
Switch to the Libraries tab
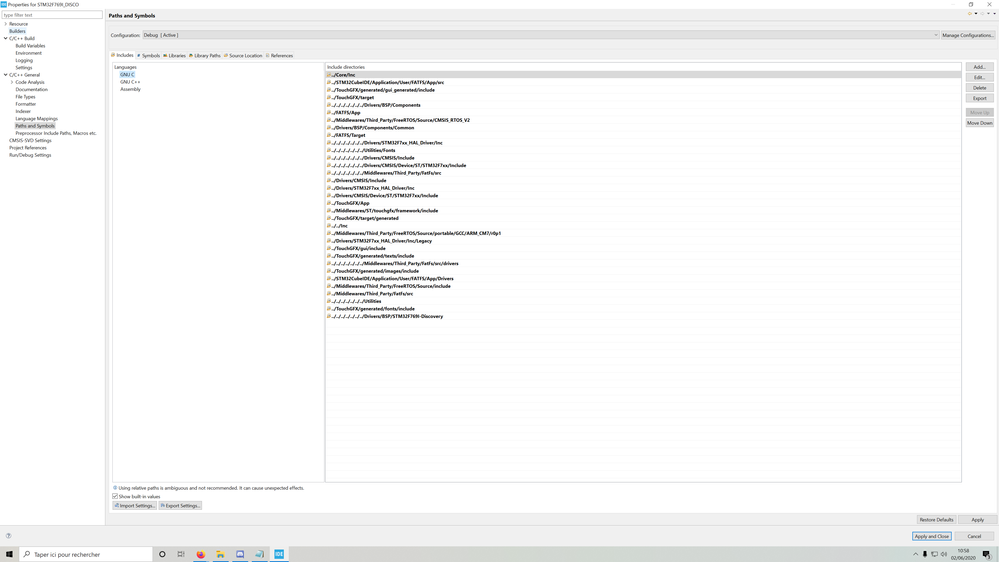[x=175, y=55]
